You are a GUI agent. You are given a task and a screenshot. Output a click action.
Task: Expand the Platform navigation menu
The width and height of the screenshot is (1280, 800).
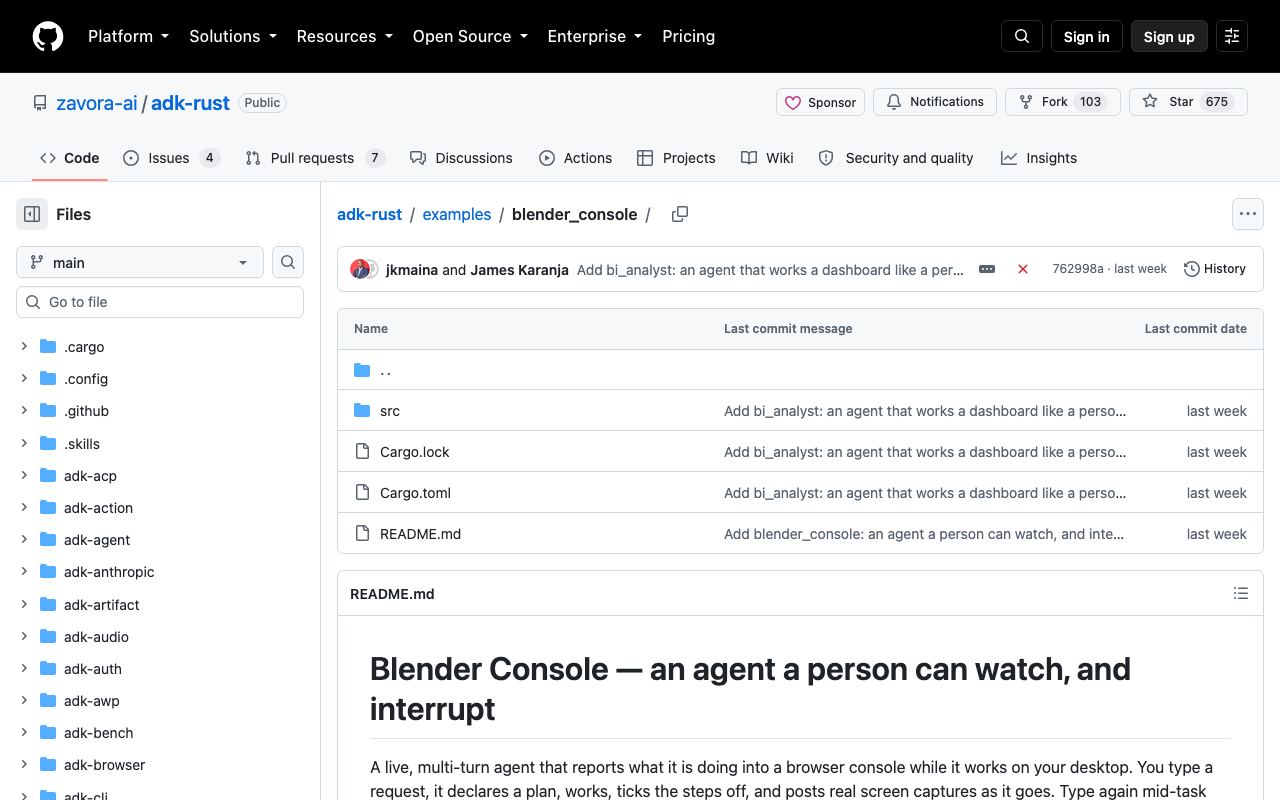(129, 36)
